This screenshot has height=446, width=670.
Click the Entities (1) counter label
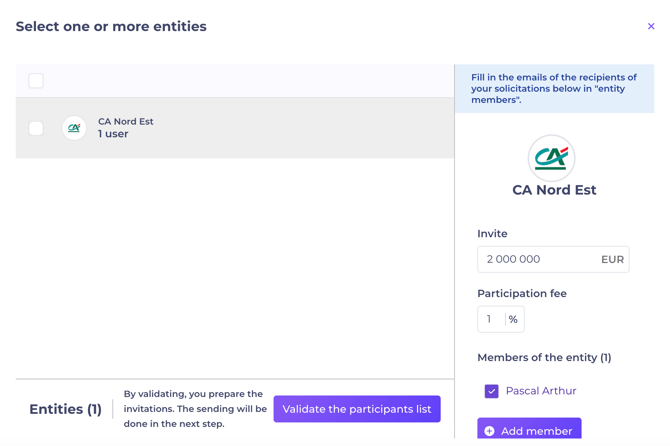pos(66,409)
